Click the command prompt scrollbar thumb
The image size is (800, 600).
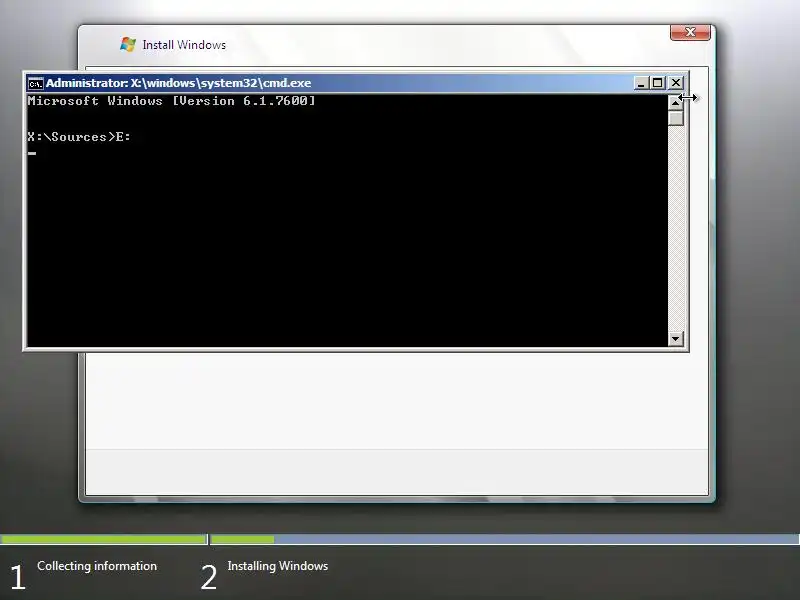click(x=676, y=118)
